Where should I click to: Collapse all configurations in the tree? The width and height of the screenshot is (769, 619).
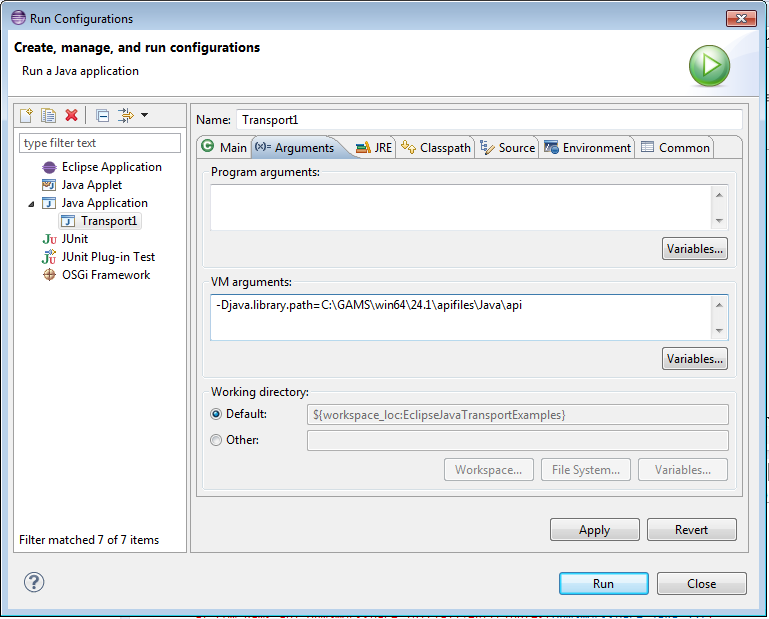pyautogui.click(x=102, y=116)
